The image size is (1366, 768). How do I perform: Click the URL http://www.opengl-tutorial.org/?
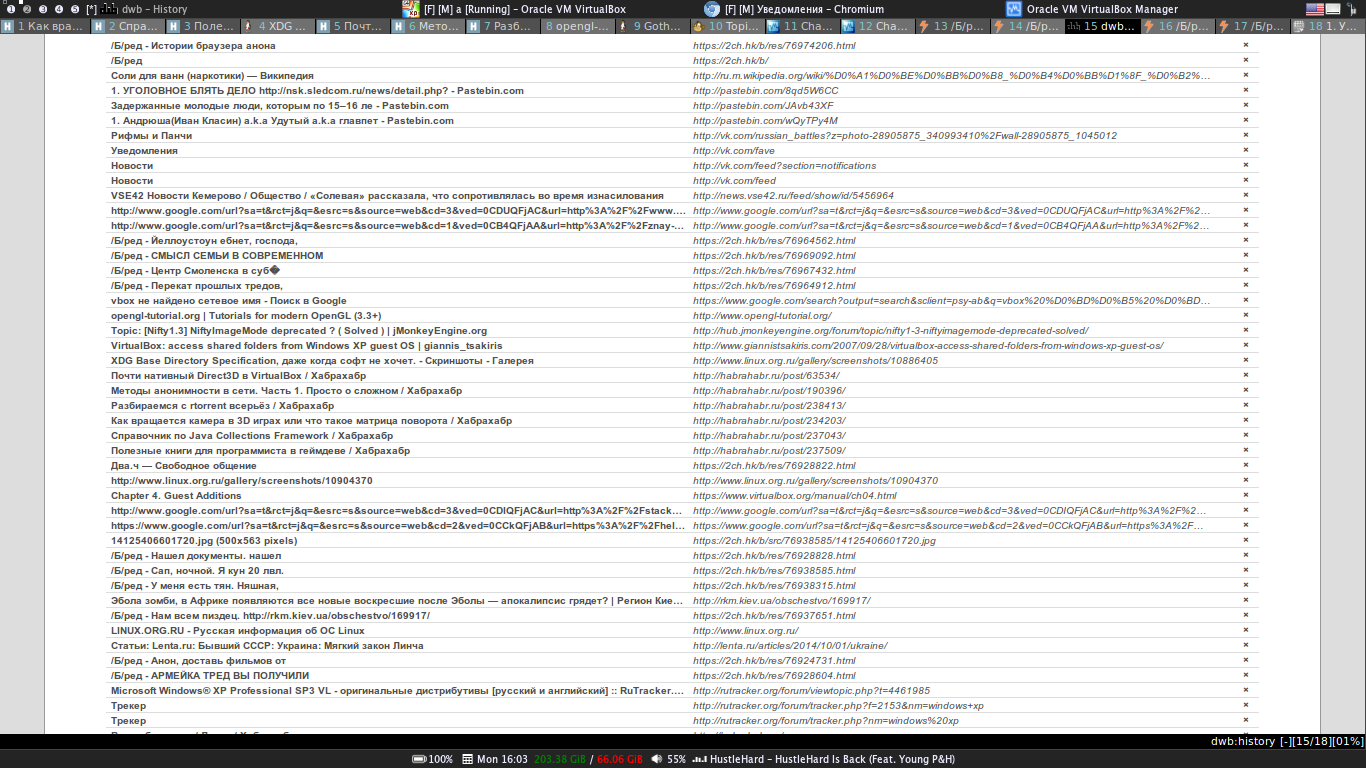click(762, 315)
